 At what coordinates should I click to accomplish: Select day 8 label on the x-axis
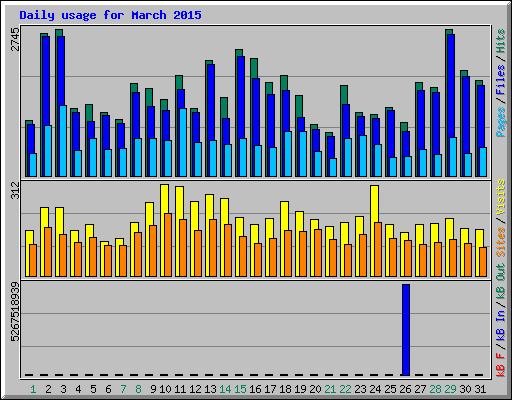[138, 389]
